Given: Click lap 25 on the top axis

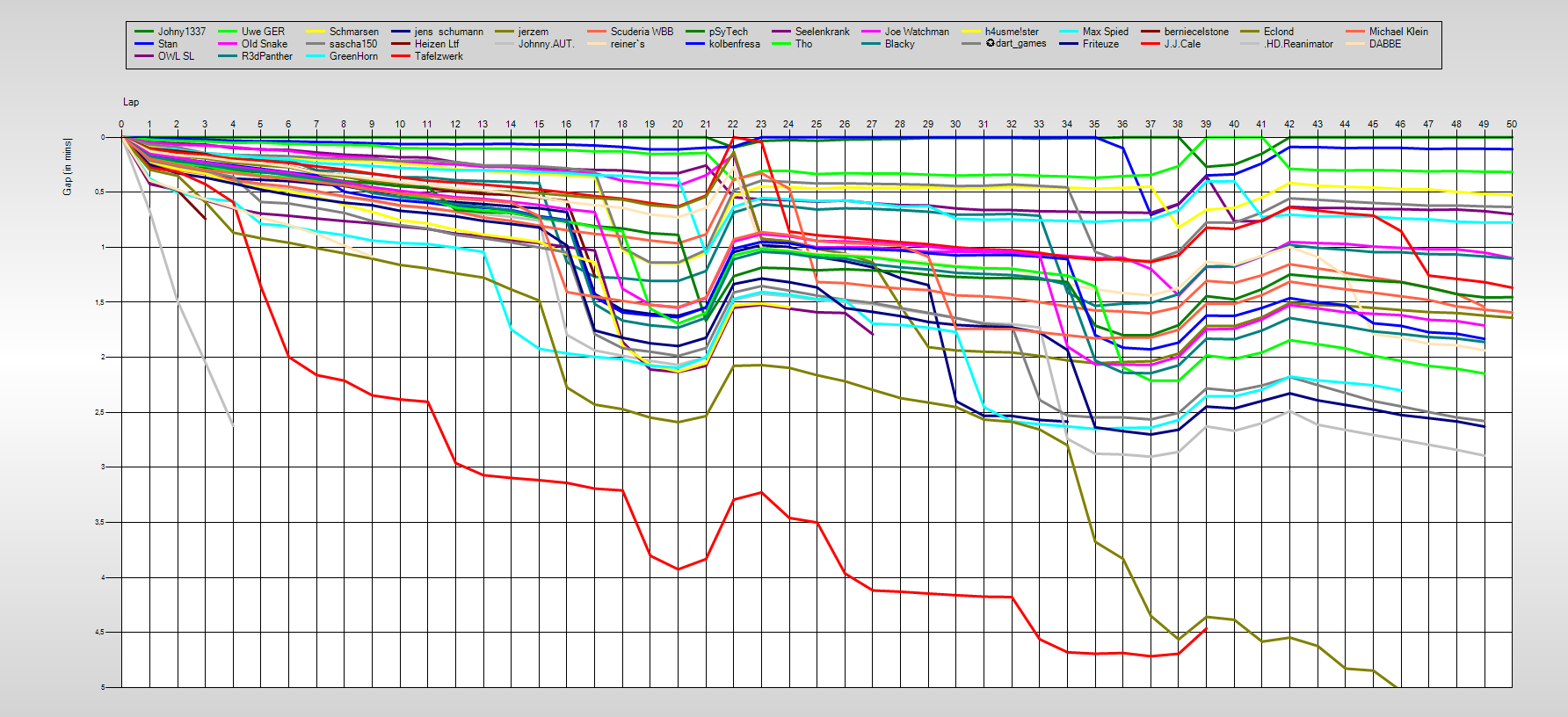Looking at the screenshot, I should pyautogui.click(x=817, y=124).
